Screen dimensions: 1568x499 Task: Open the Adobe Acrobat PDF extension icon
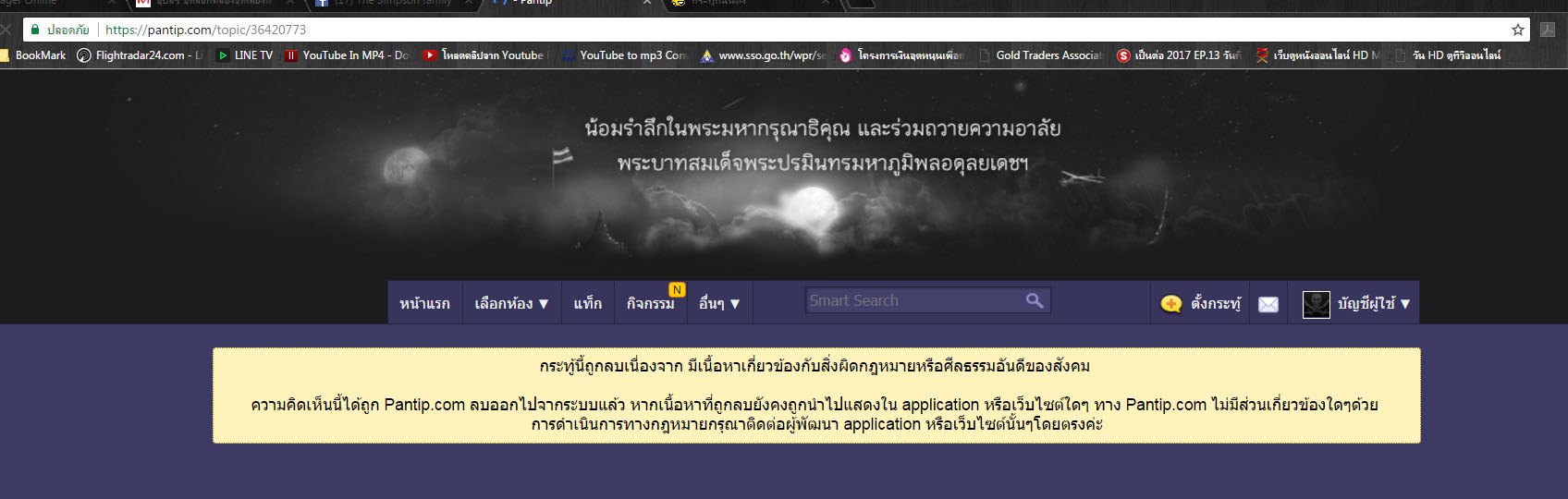(x=1548, y=30)
